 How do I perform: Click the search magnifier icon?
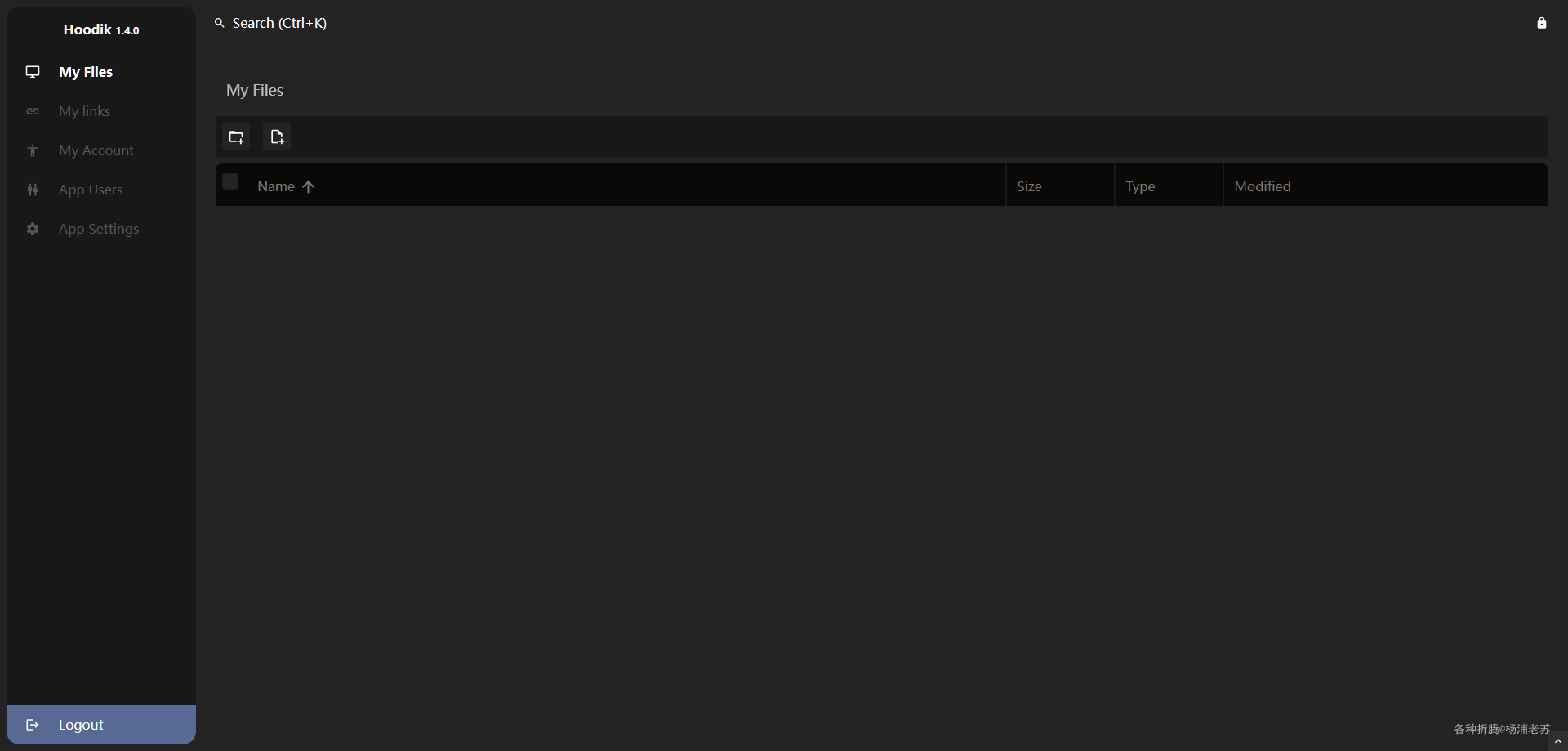[219, 23]
